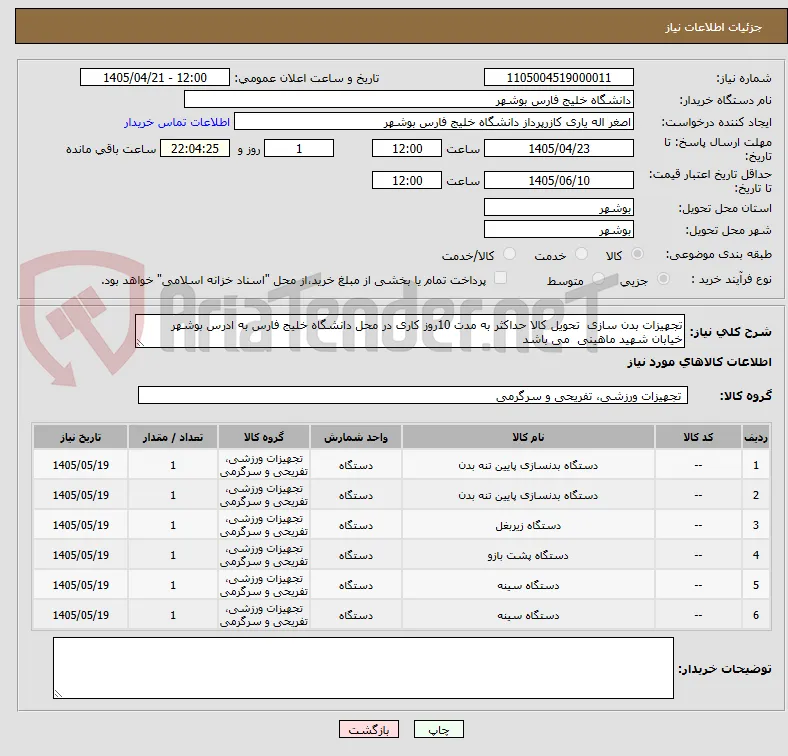Click the واحد شمارش column header

click(x=356, y=437)
